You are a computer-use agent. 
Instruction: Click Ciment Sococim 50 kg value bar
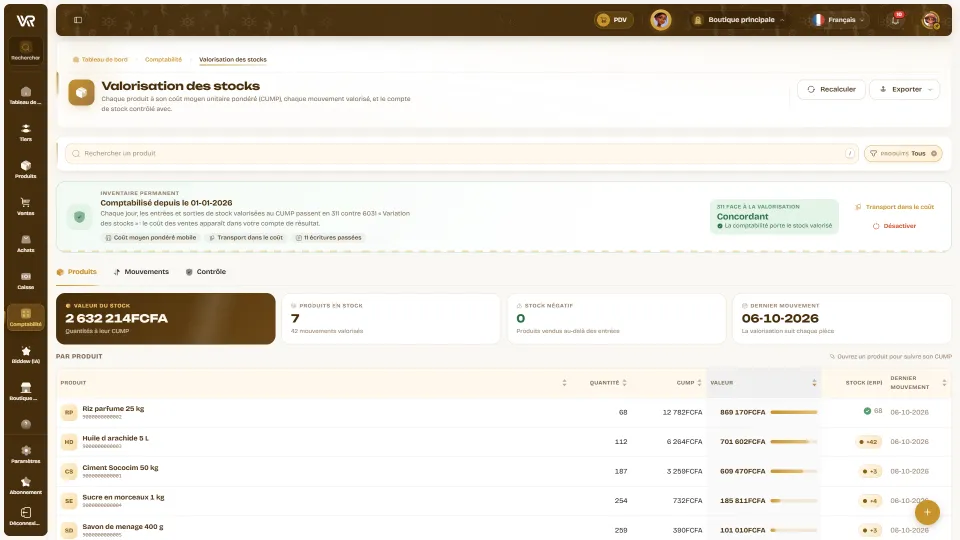click(x=793, y=471)
